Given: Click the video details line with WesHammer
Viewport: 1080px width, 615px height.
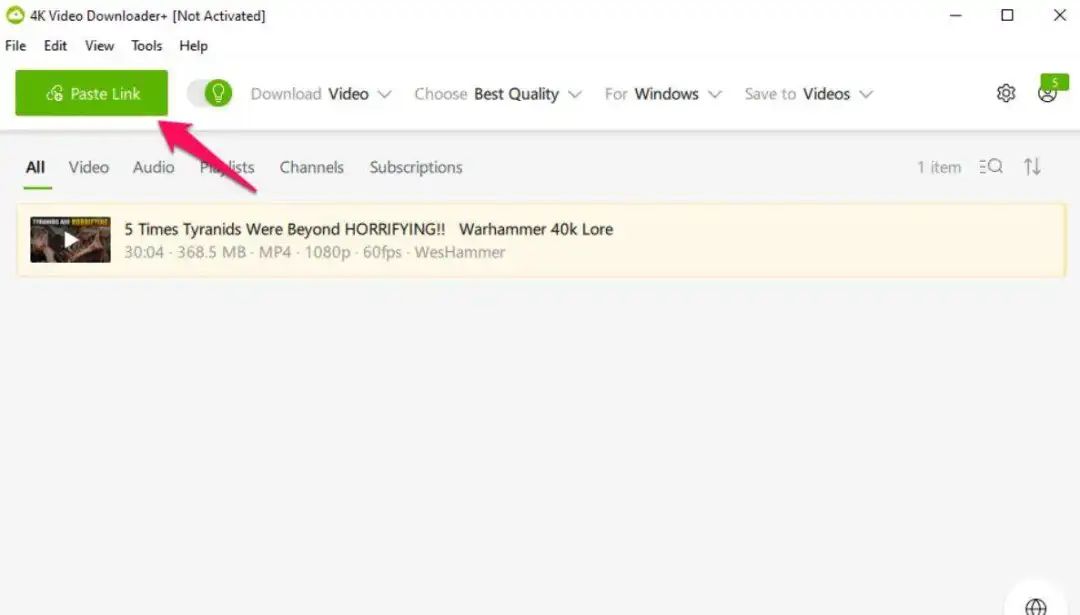Looking at the screenshot, I should point(315,252).
